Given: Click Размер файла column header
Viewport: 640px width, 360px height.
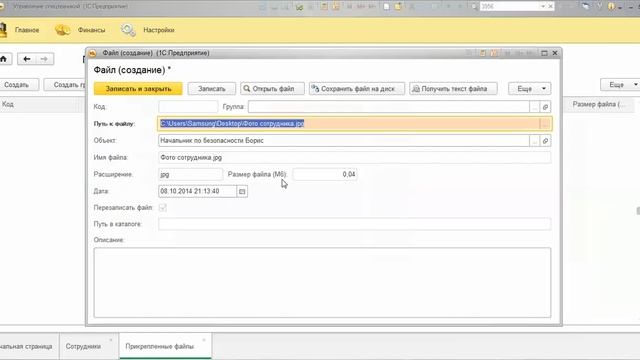Looking at the screenshot, I should point(598,104).
